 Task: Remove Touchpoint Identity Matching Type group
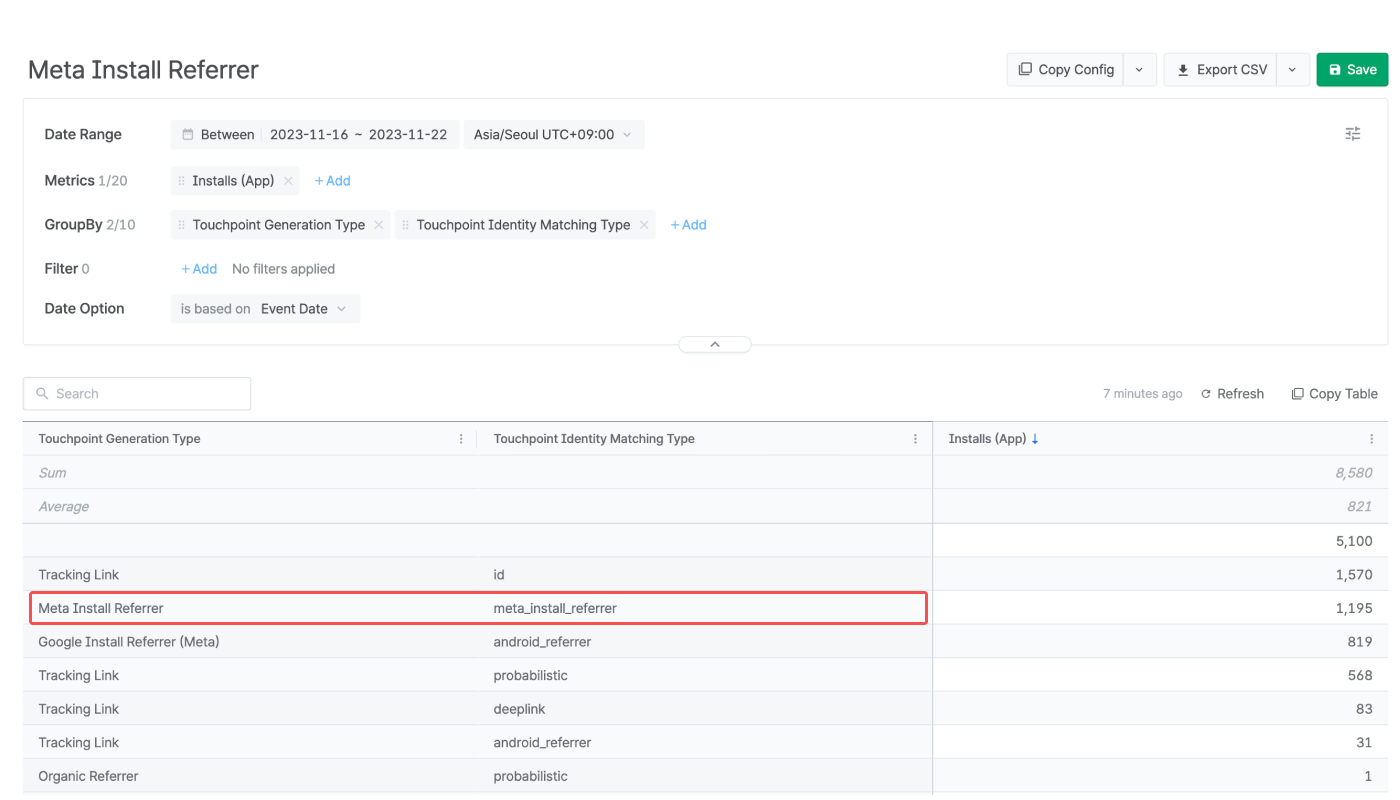[x=644, y=225]
